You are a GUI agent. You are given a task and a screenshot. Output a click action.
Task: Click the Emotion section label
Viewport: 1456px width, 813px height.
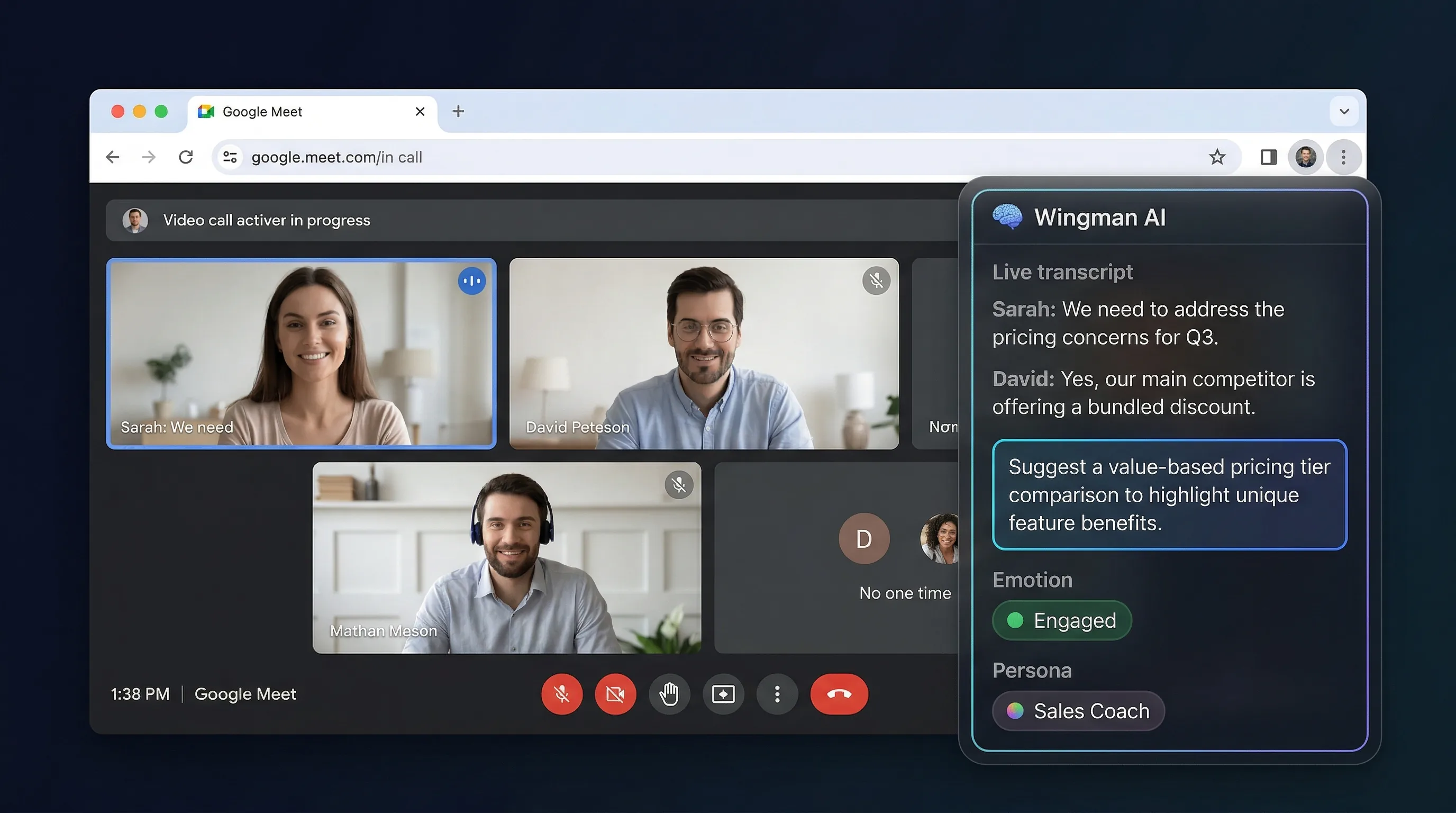1032,580
